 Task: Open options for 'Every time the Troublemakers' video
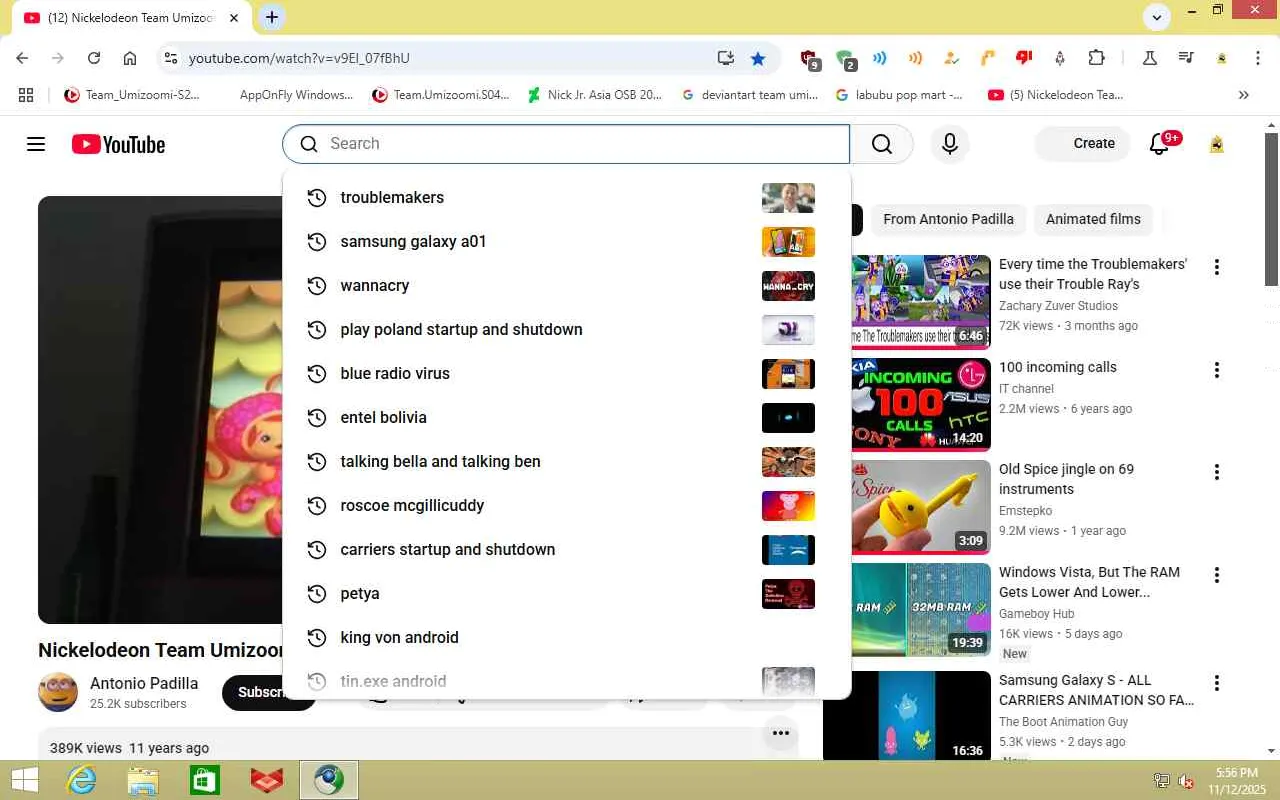tap(1217, 267)
